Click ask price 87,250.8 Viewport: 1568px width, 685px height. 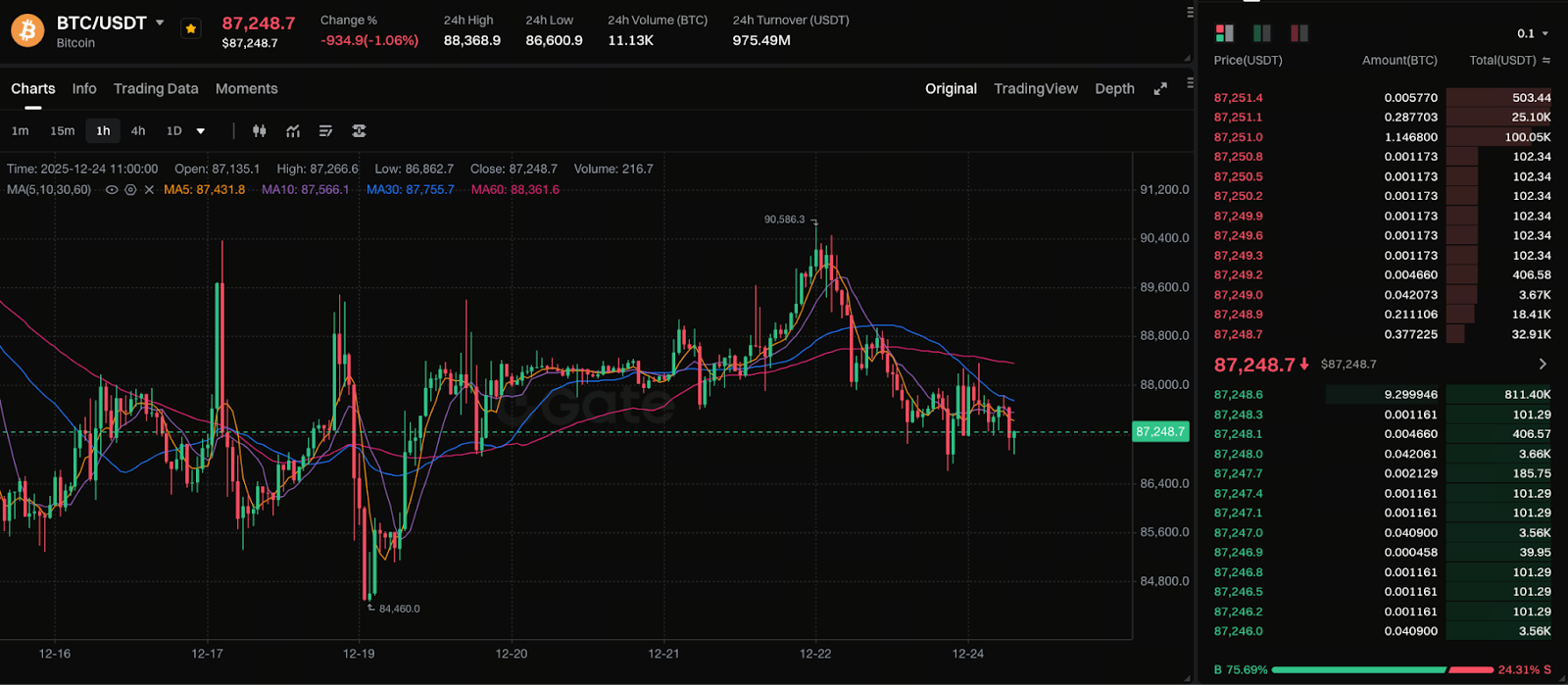(1239, 157)
